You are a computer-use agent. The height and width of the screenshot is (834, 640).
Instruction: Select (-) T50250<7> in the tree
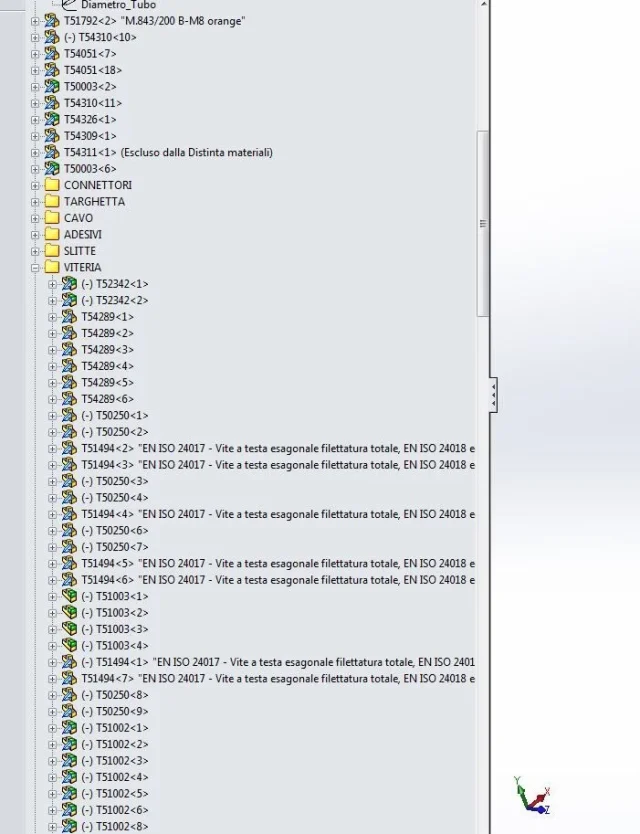[x=115, y=547]
